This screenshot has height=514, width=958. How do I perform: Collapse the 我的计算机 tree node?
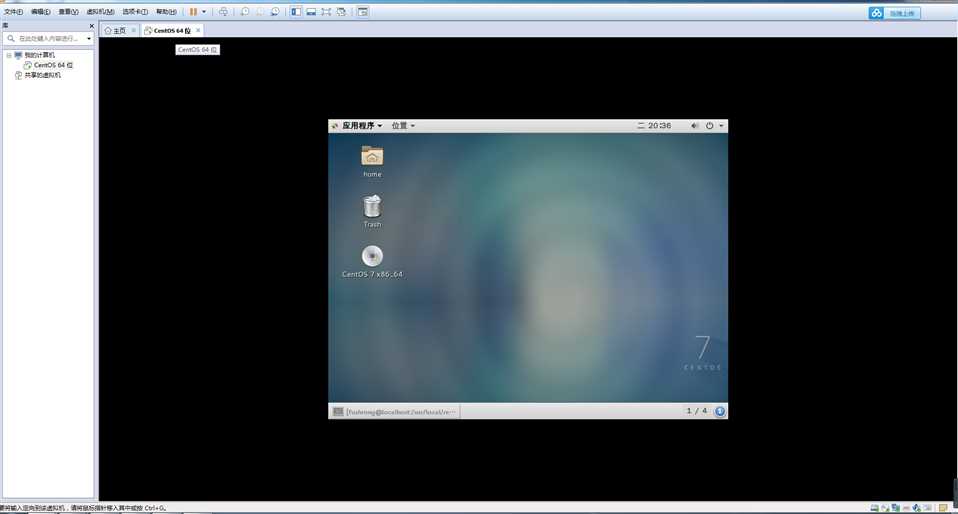click(x=9, y=55)
